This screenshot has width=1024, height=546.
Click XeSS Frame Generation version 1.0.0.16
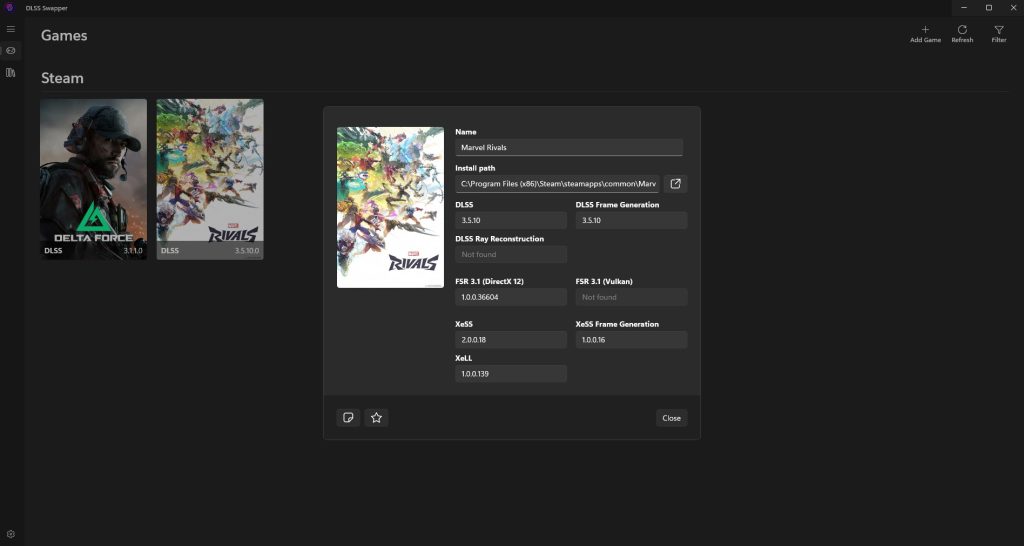tap(631, 340)
